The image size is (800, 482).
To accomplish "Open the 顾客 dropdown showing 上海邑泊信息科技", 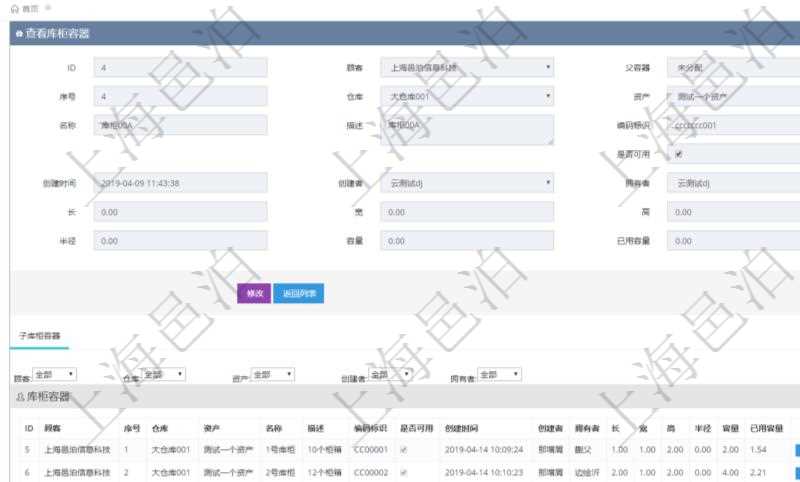I will point(467,68).
